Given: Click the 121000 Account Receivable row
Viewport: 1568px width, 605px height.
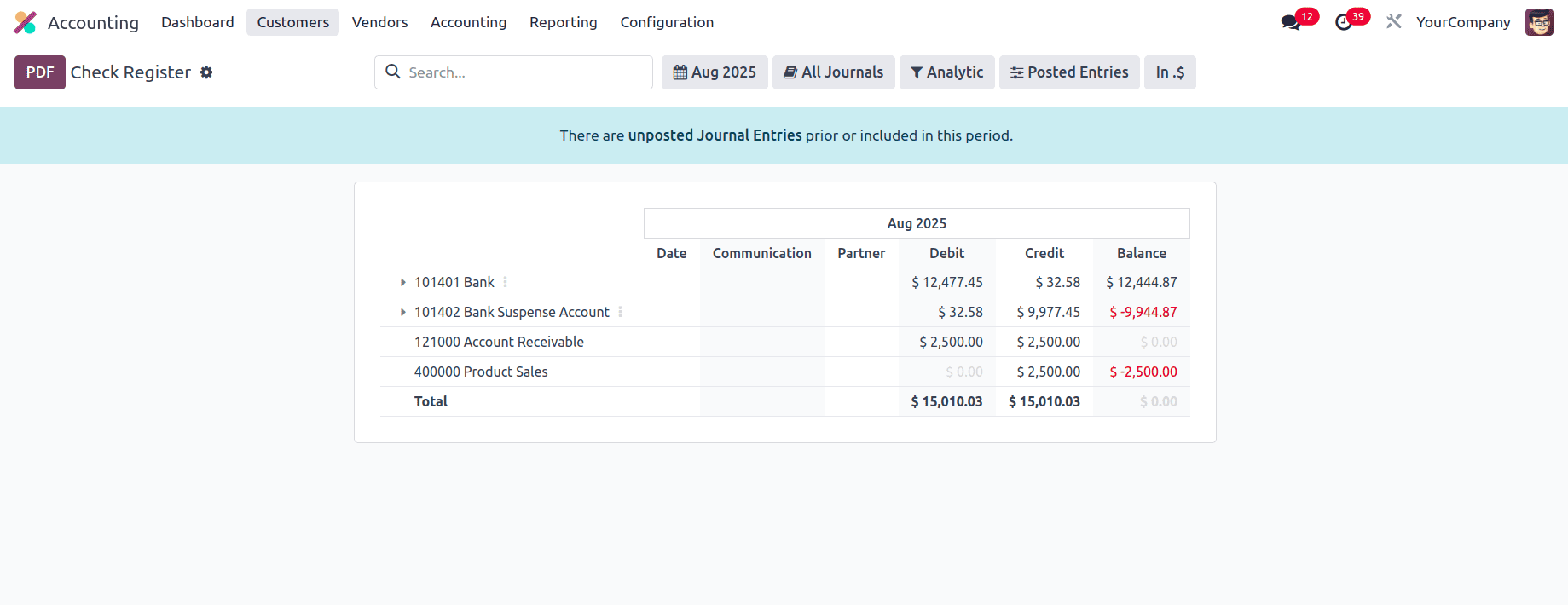Looking at the screenshot, I should click(784, 342).
